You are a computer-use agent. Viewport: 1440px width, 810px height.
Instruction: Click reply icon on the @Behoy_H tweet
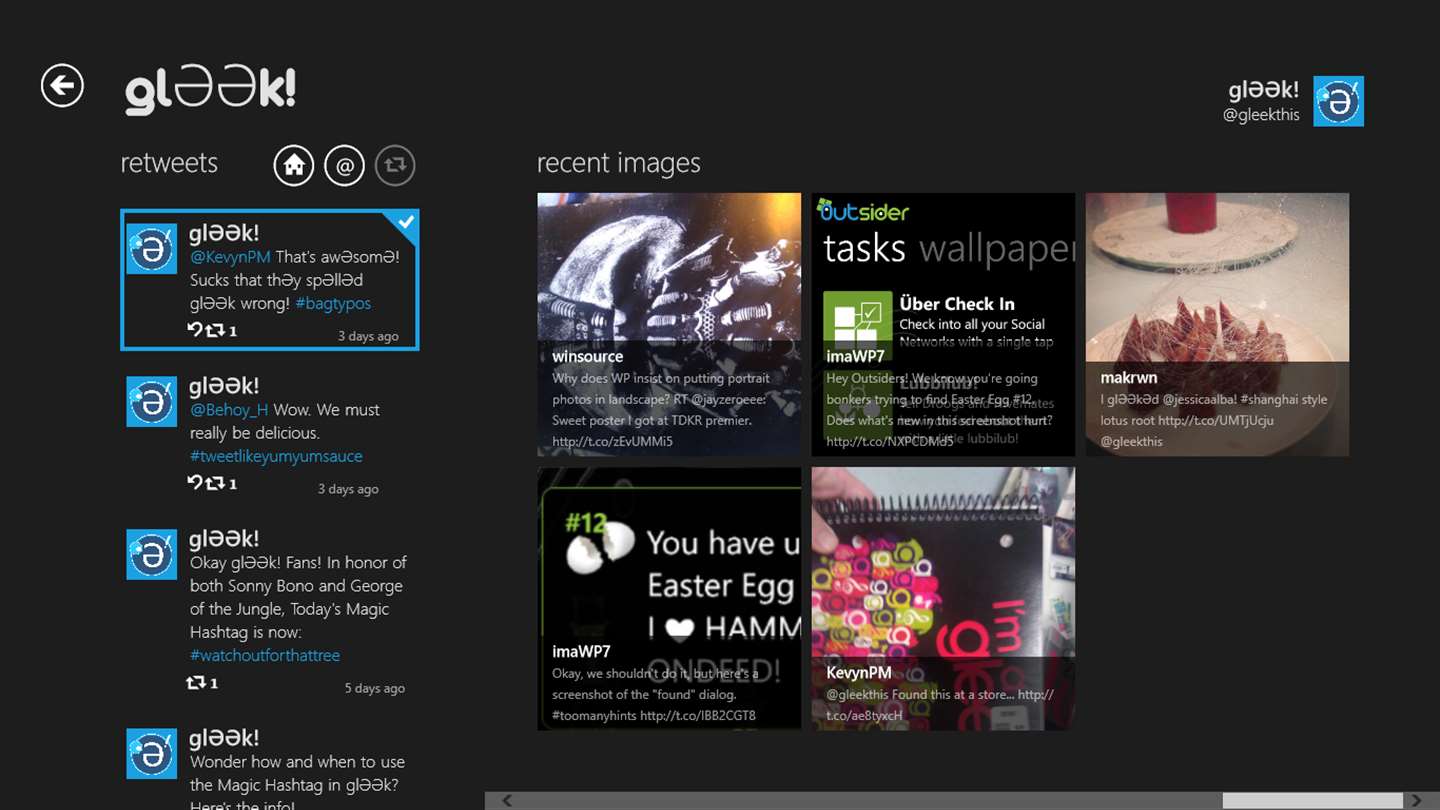(195, 483)
